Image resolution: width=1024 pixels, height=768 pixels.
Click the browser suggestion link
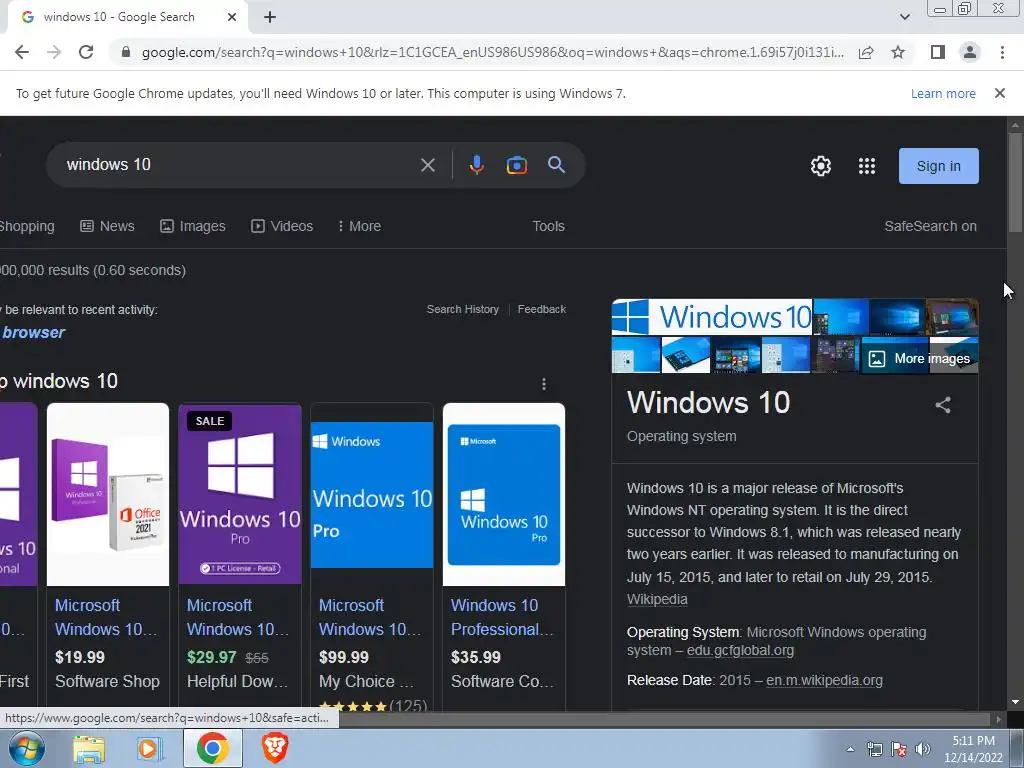tap(33, 332)
